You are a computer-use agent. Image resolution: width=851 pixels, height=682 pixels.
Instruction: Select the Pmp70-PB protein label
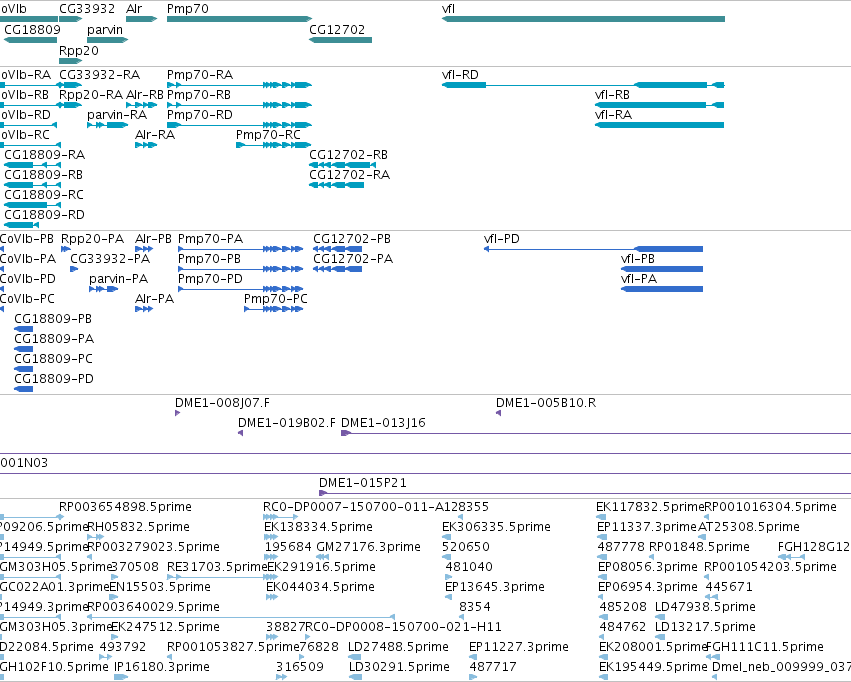209,259
